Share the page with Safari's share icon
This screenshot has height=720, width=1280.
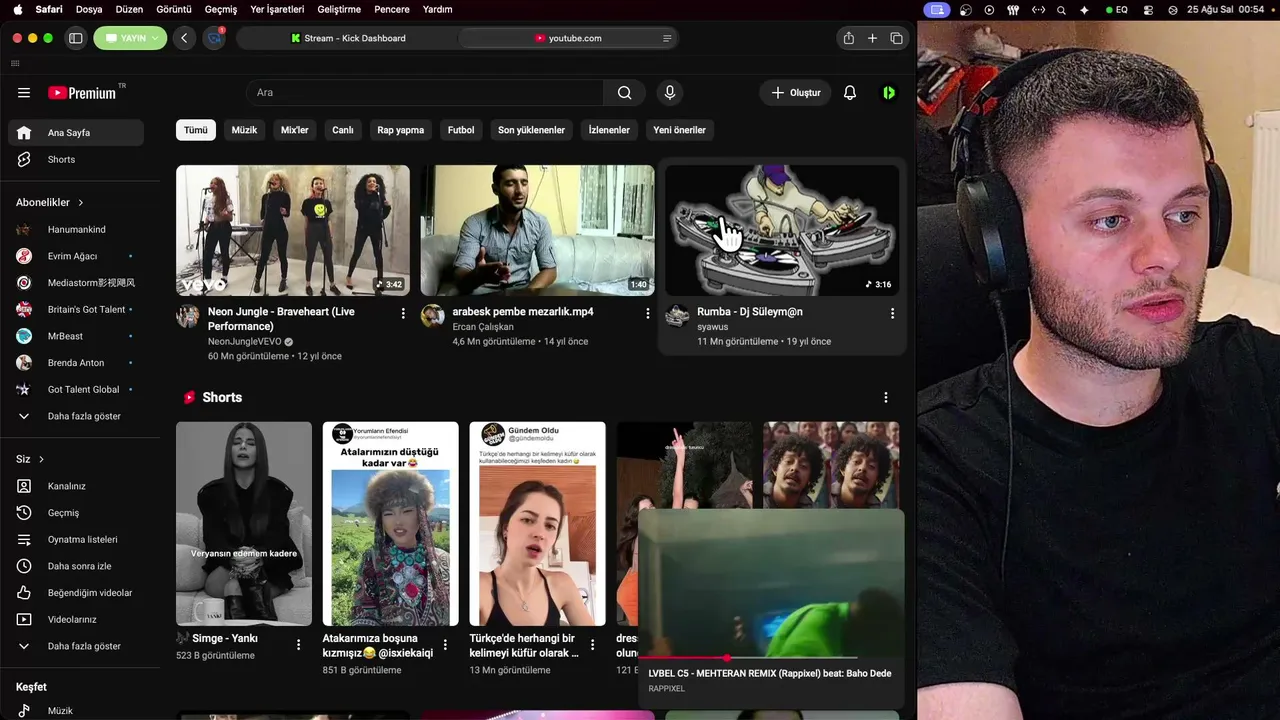(x=849, y=38)
